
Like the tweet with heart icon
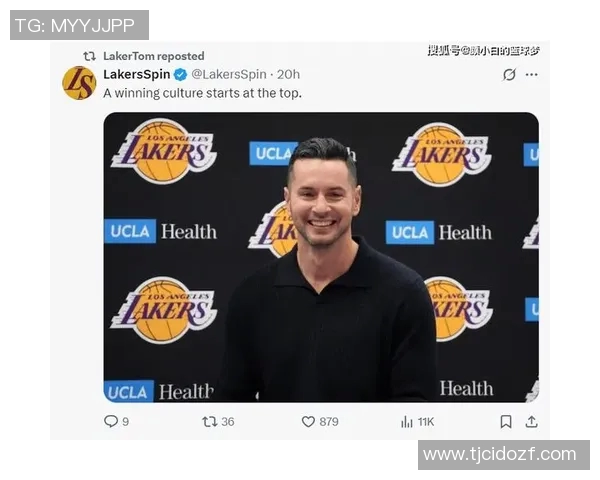coord(308,421)
